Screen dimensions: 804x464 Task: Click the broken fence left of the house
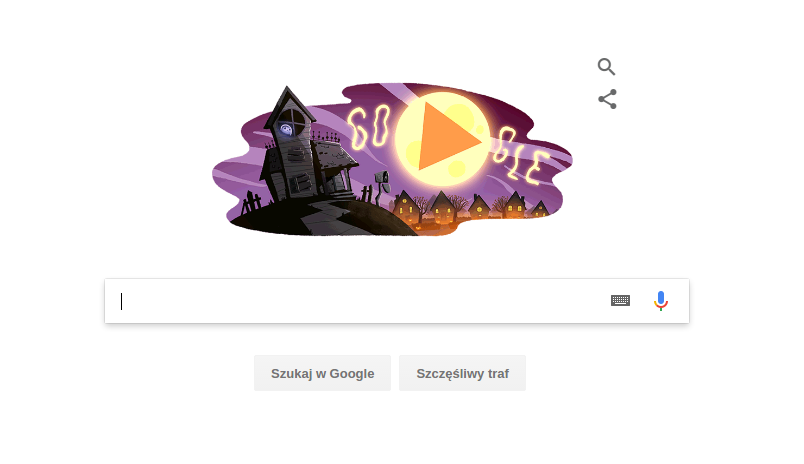point(252,203)
